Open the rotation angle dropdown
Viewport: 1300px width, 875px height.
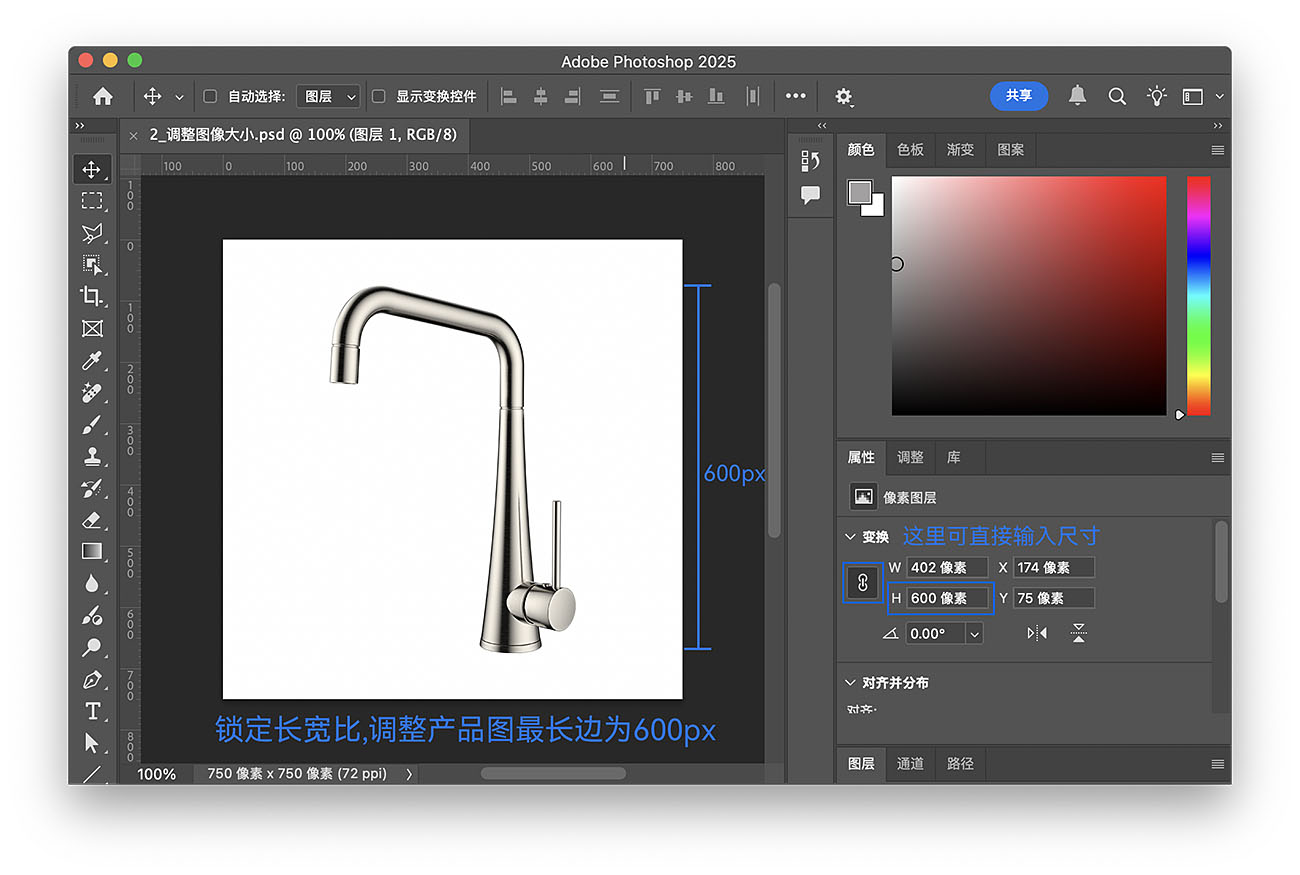click(x=973, y=633)
